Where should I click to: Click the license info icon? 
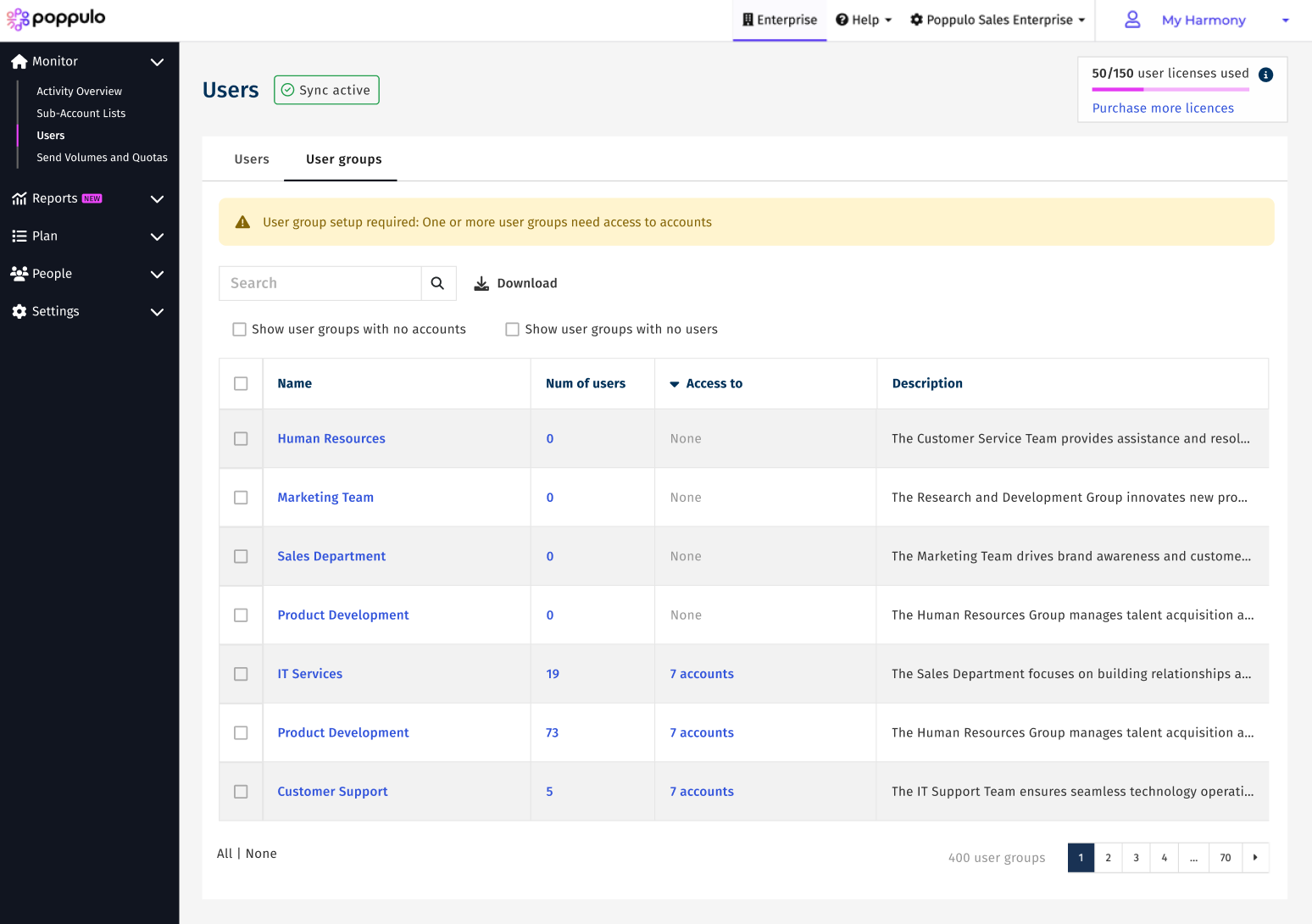point(1265,75)
